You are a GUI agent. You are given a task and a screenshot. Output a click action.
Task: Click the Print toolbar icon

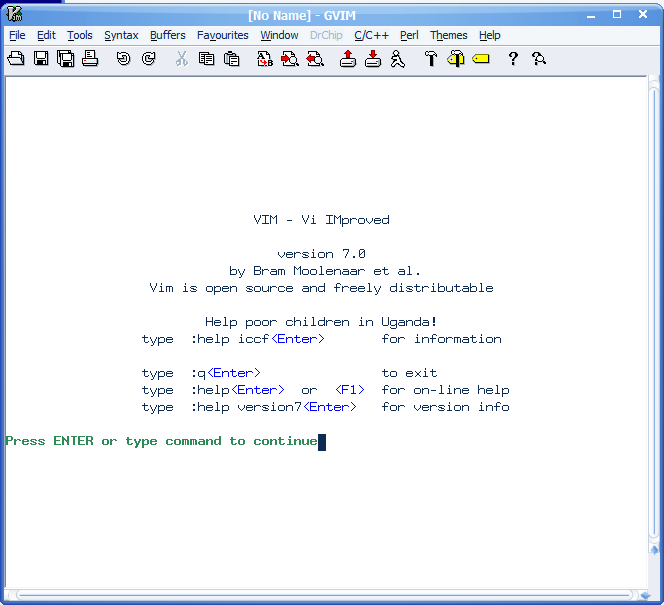[x=90, y=58]
